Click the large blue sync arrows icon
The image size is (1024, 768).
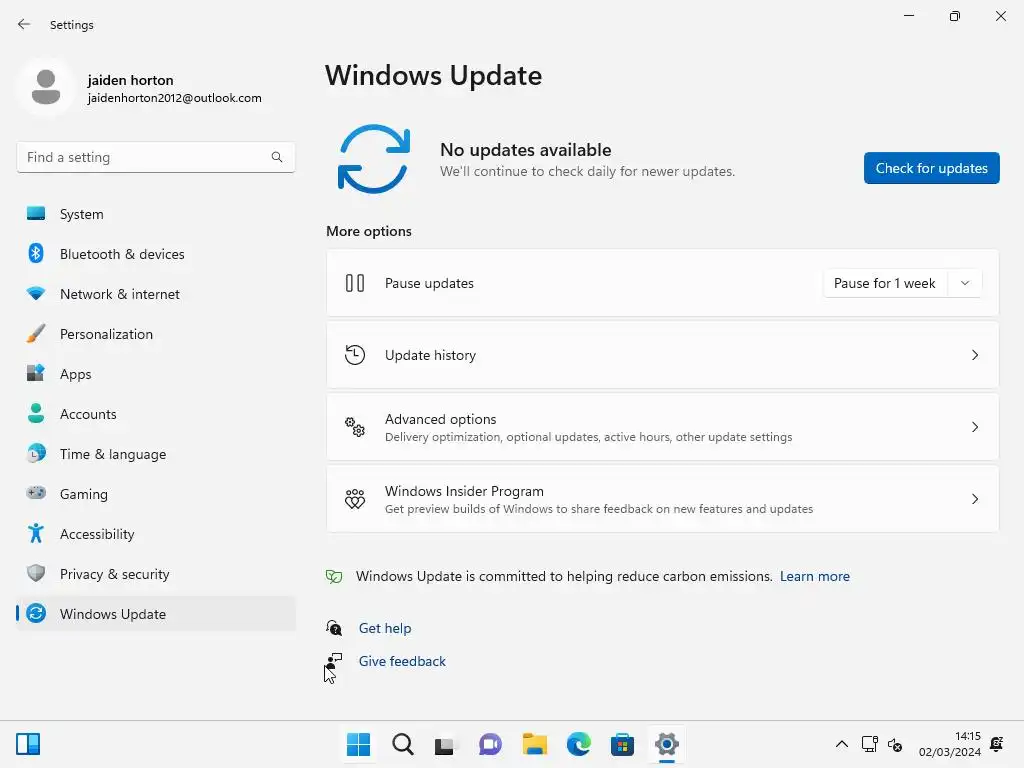pyautogui.click(x=374, y=159)
